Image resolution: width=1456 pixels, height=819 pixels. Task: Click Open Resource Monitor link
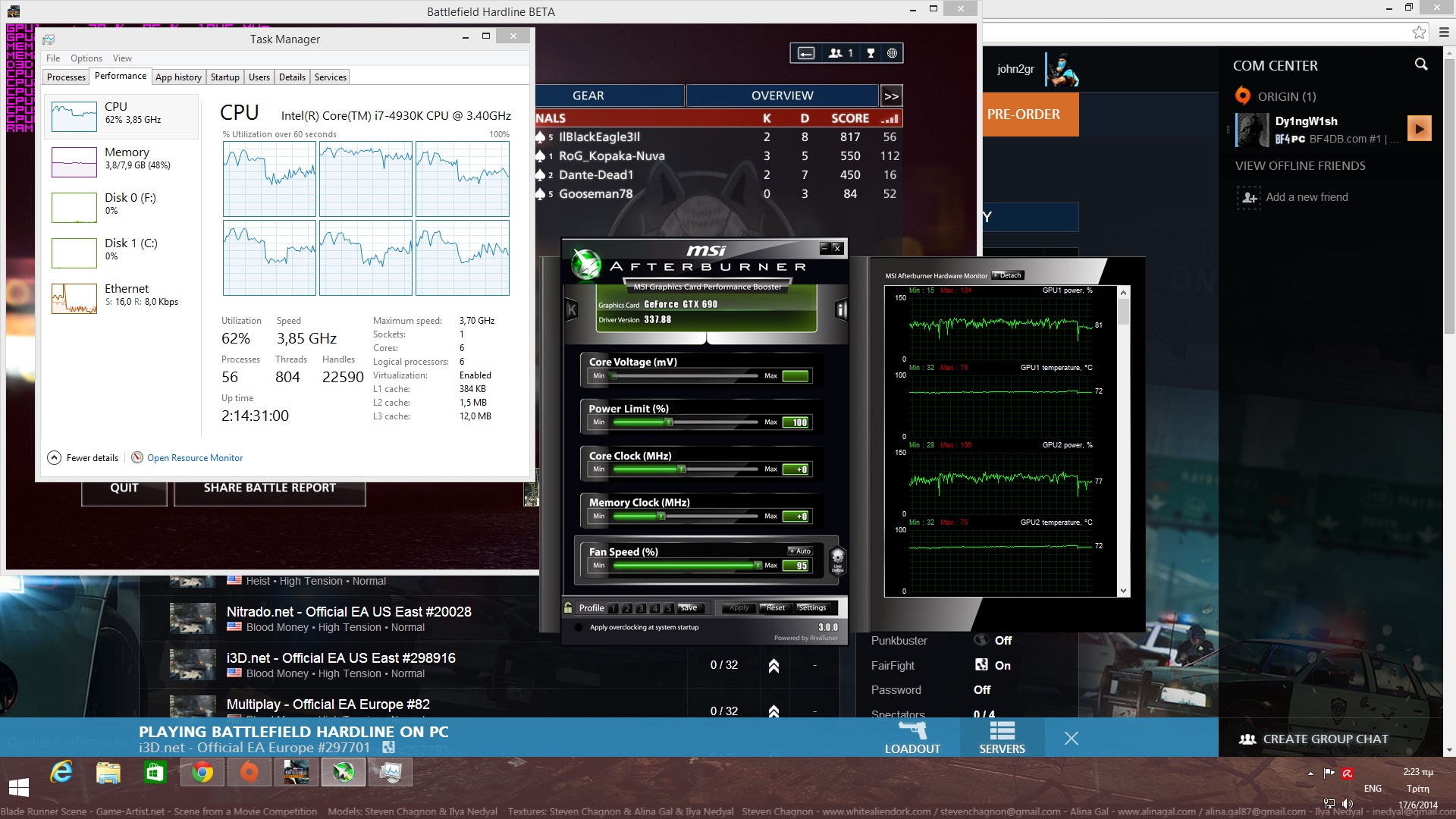click(x=194, y=458)
